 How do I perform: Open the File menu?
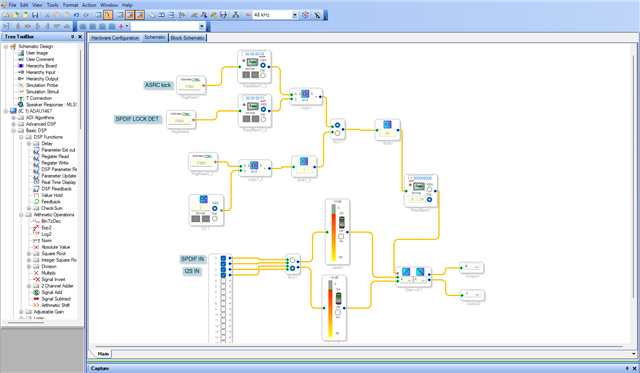point(12,5)
